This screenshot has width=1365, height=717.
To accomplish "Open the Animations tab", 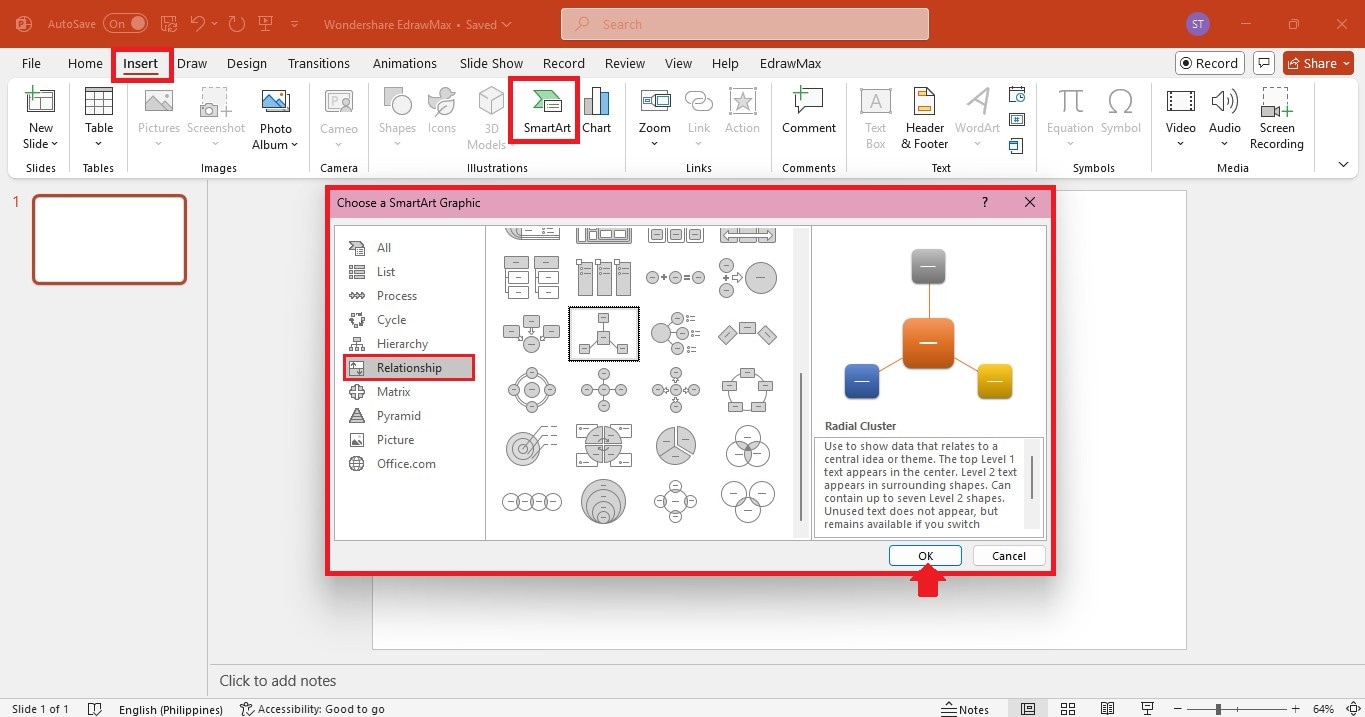I will coord(405,63).
